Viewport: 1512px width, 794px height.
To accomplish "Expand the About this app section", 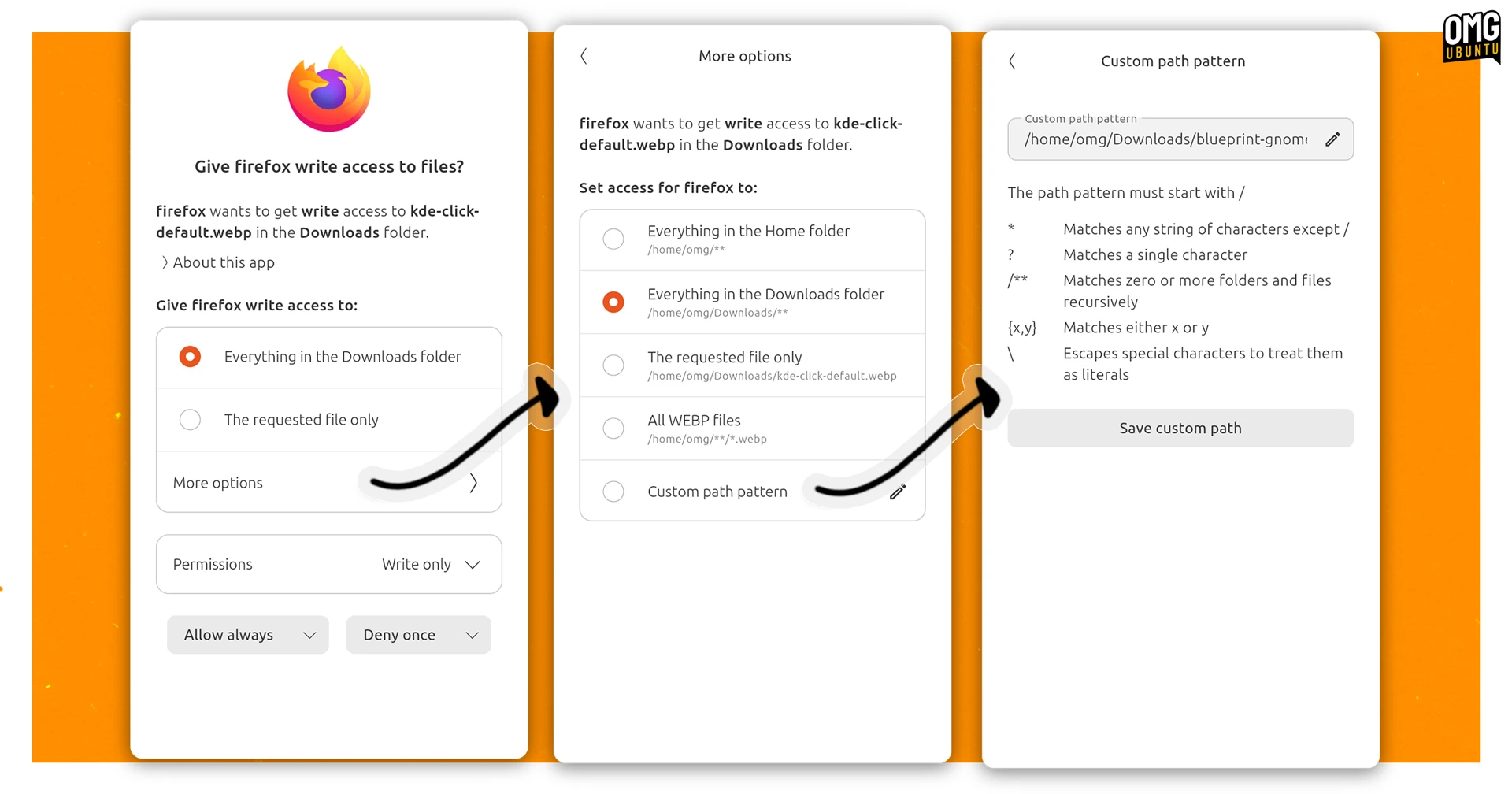I will 217,262.
